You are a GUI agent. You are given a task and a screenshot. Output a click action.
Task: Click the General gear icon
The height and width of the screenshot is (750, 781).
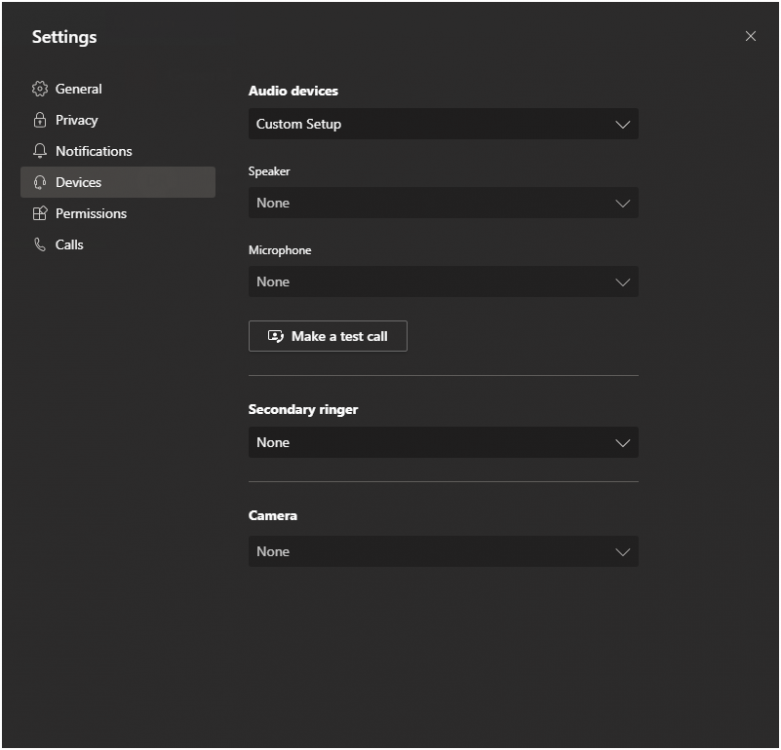[40, 89]
